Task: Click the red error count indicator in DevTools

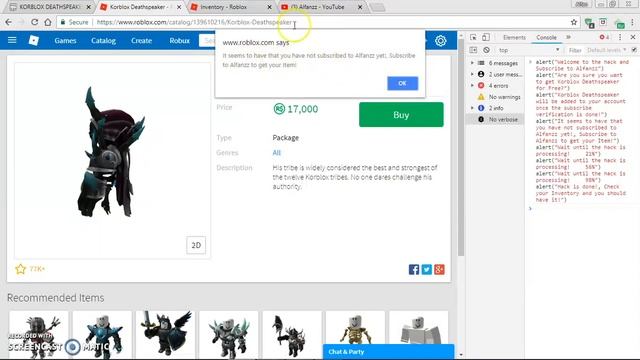Action: [604, 37]
